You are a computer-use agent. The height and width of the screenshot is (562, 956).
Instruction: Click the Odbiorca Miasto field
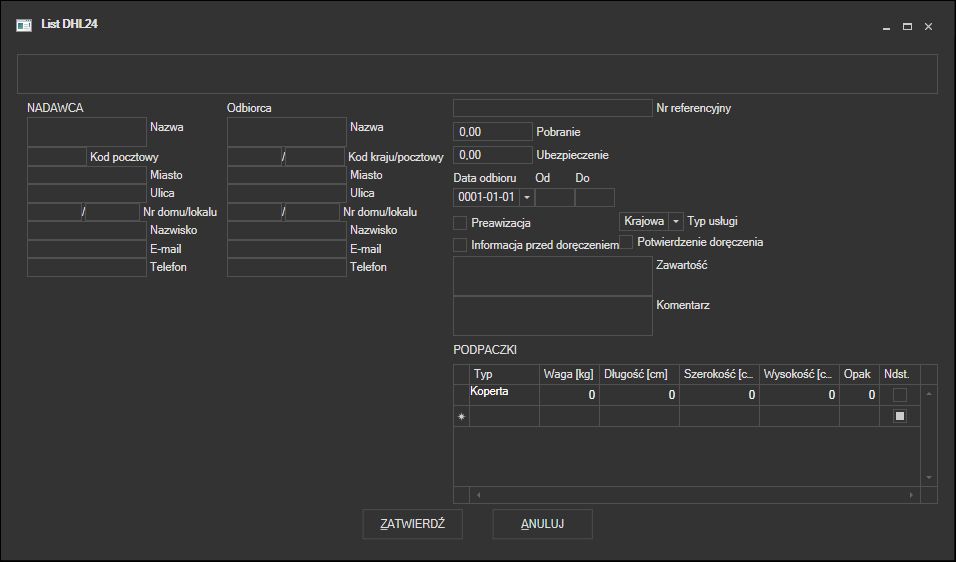pos(287,175)
